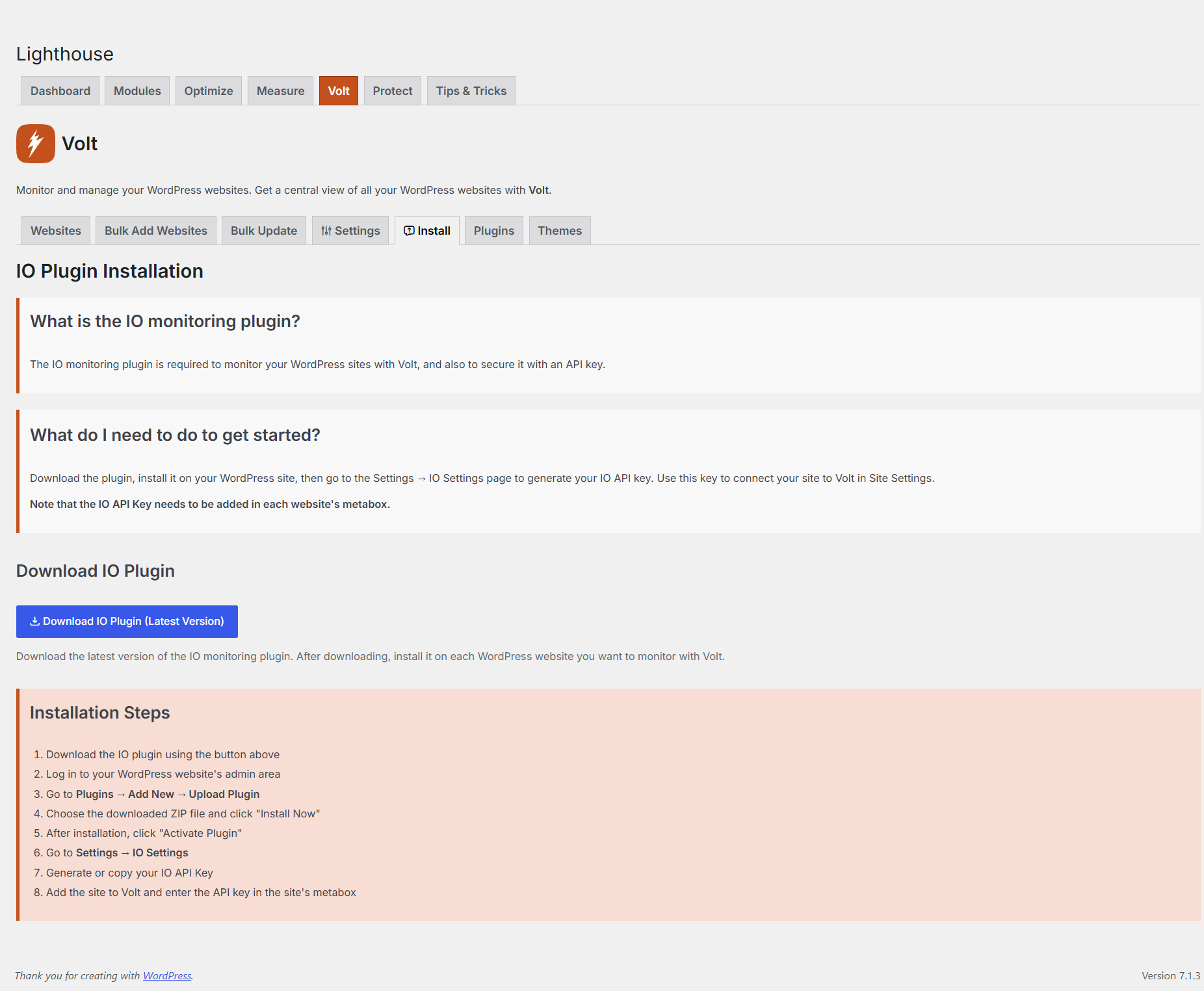The height and width of the screenshot is (991, 1204).
Task: Click step 'After installation, click Activate Plugin'
Action: 144,834
